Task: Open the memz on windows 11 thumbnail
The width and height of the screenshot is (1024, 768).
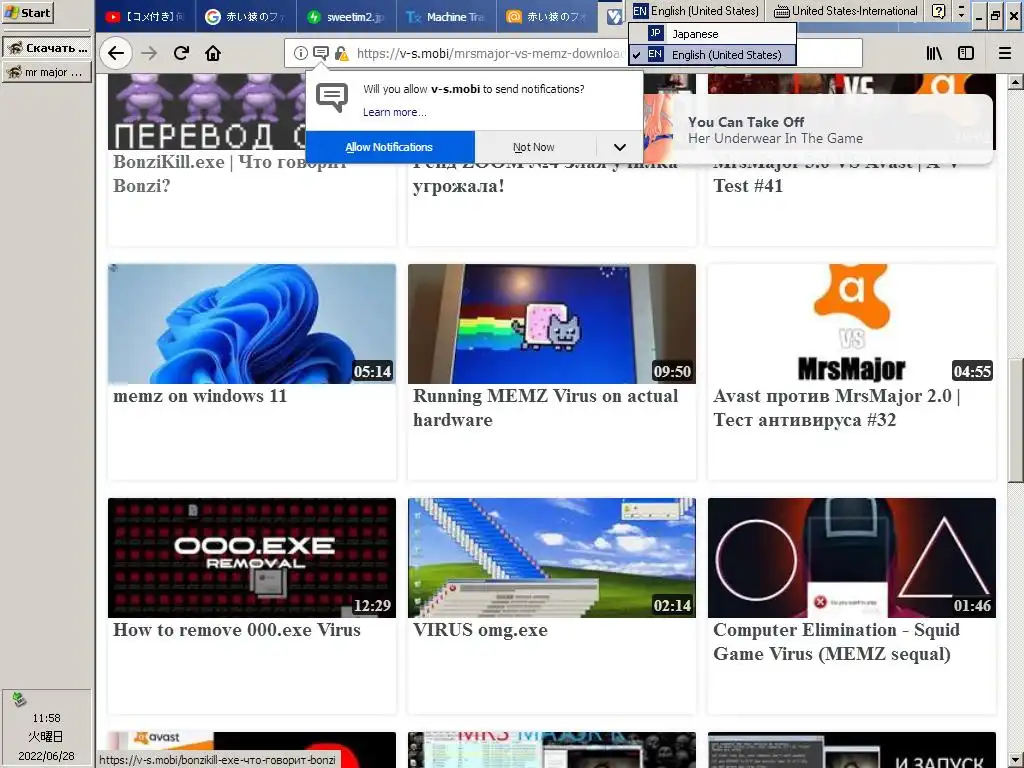Action: point(252,324)
